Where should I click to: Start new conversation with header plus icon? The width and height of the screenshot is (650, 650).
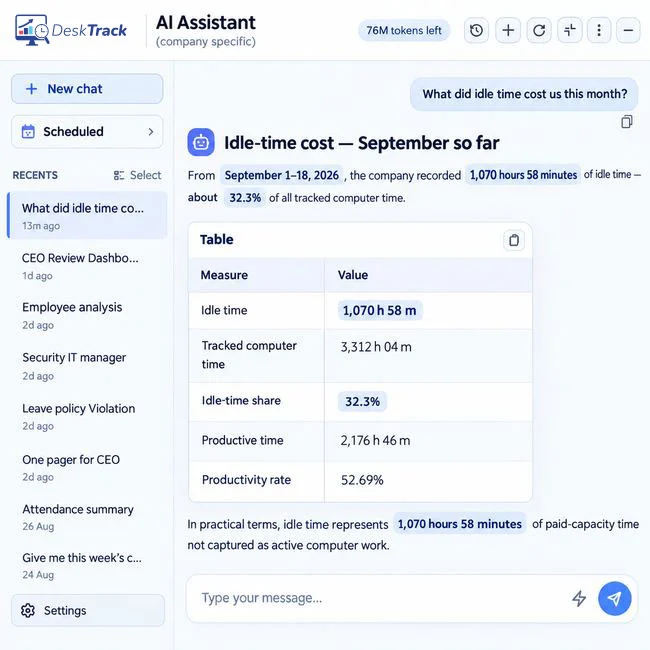pyautogui.click(x=508, y=30)
